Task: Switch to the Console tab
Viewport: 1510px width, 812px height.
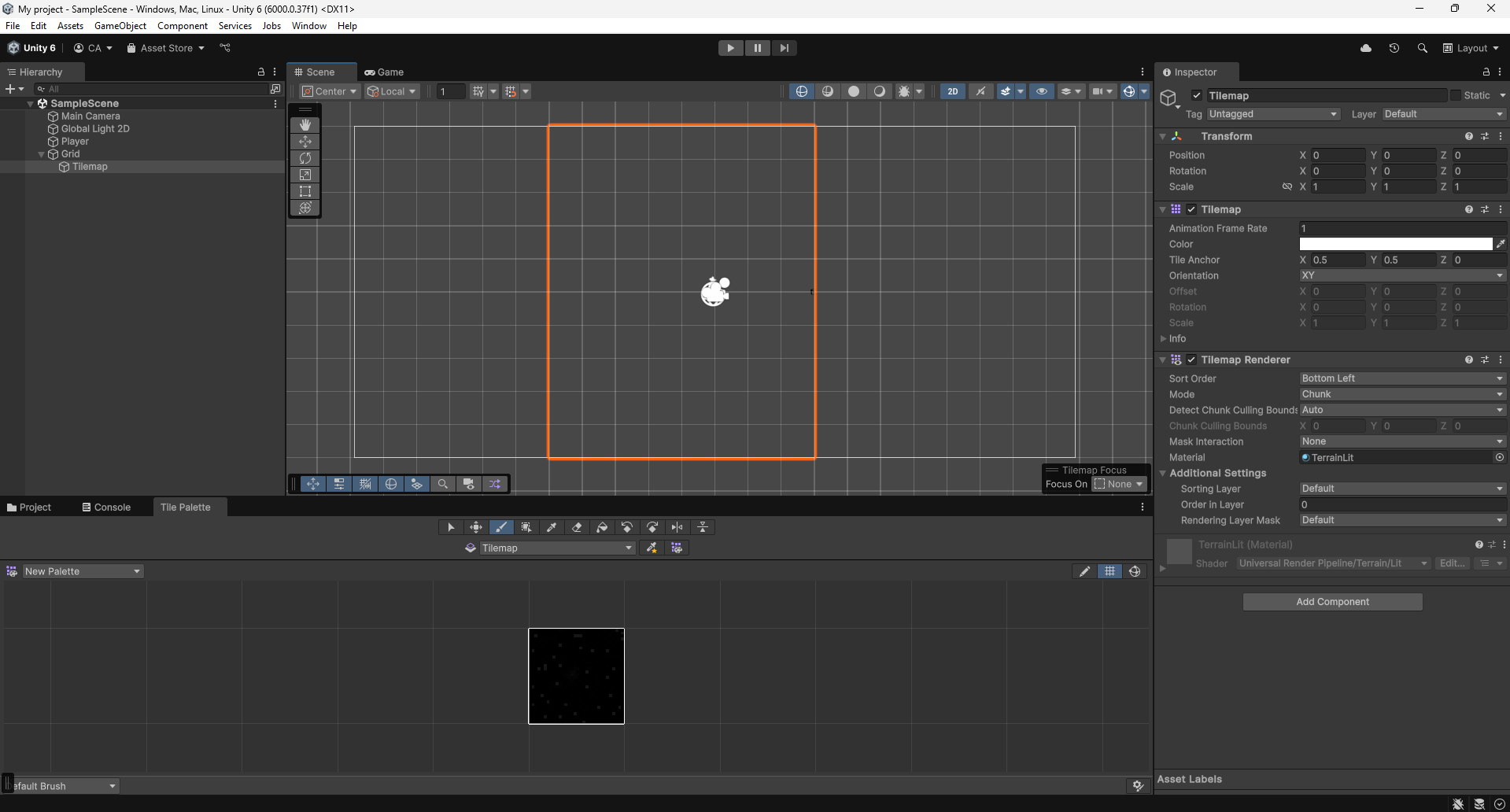Action: 106,507
